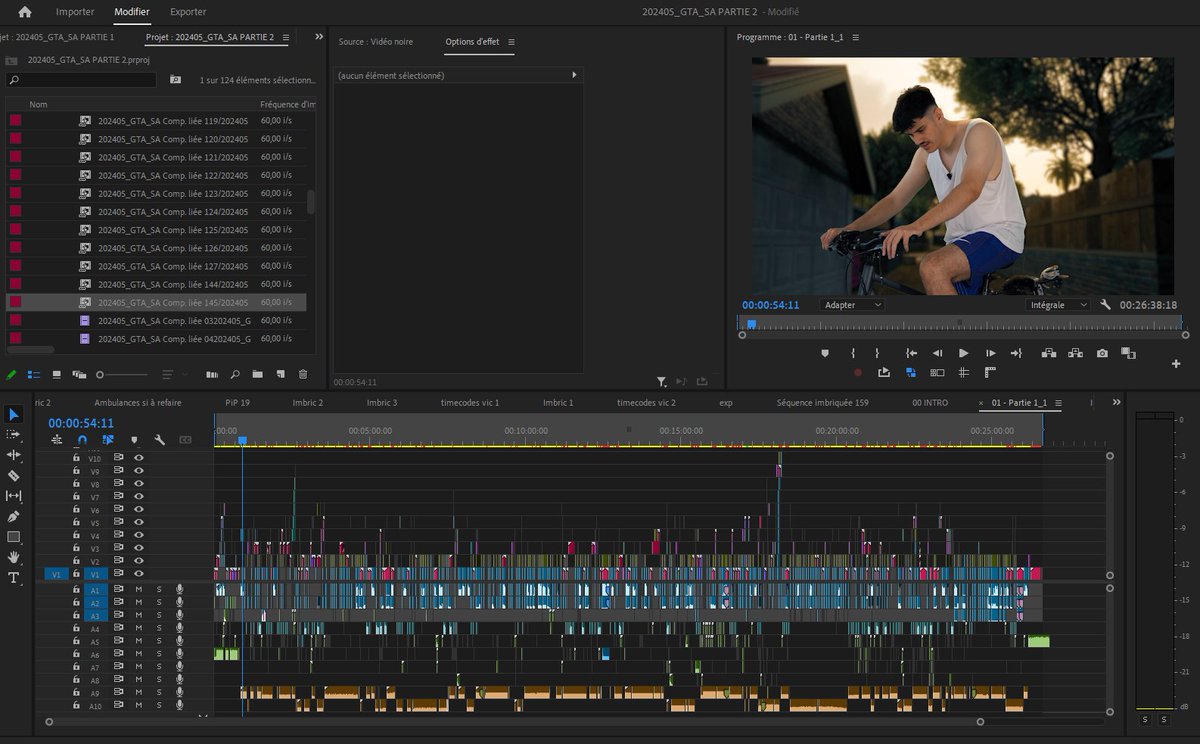This screenshot has width=1200, height=744.
Task: Click the Project panel search field
Action: pos(81,79)
